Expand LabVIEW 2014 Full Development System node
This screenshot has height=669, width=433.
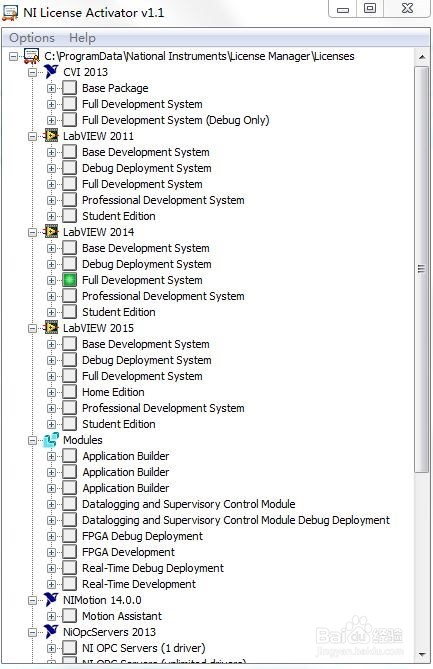tap(52, 280)
